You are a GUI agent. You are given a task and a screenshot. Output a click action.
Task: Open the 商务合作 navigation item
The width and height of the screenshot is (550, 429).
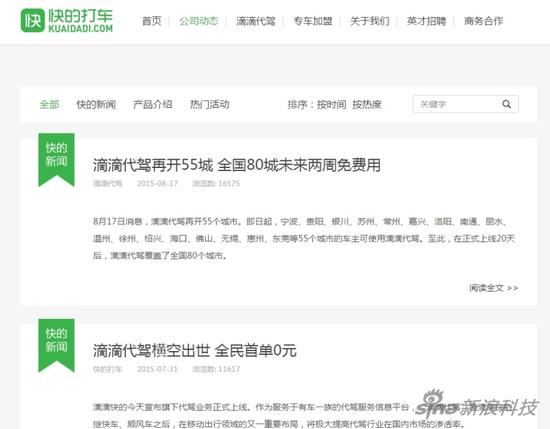(x=483, y=21)
